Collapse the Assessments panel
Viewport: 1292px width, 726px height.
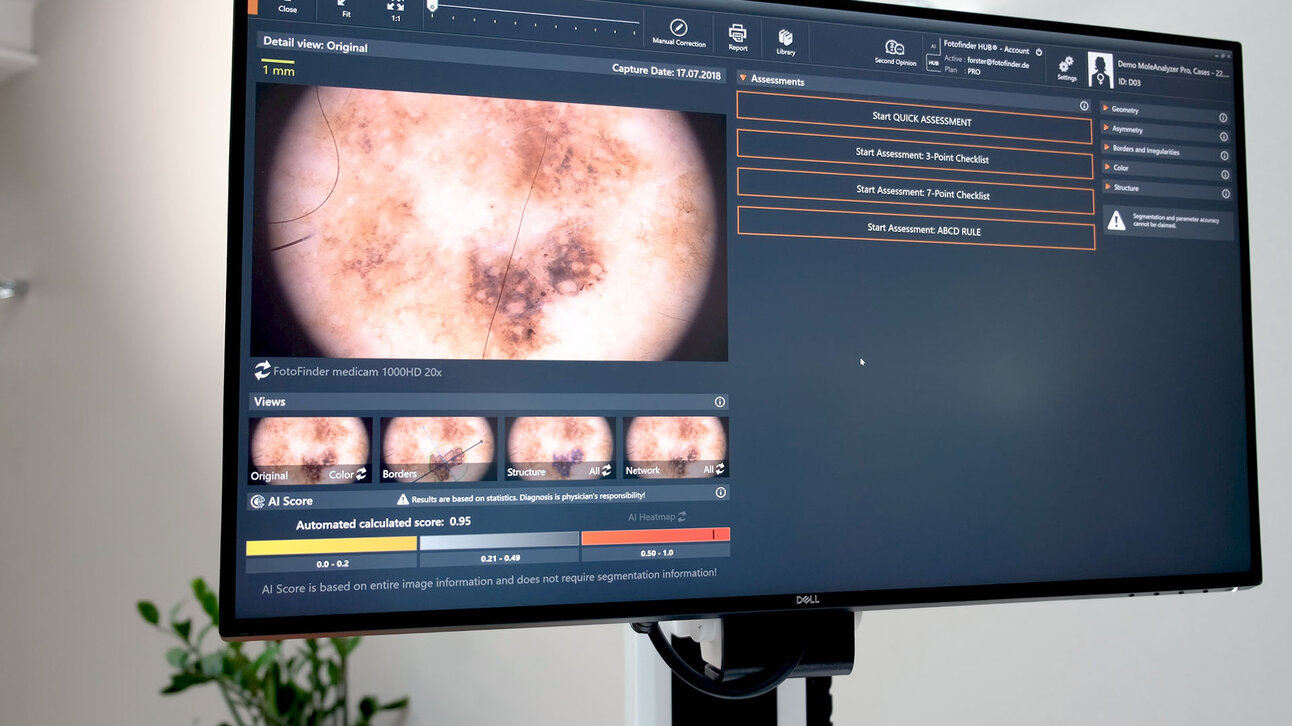(741, 80)
